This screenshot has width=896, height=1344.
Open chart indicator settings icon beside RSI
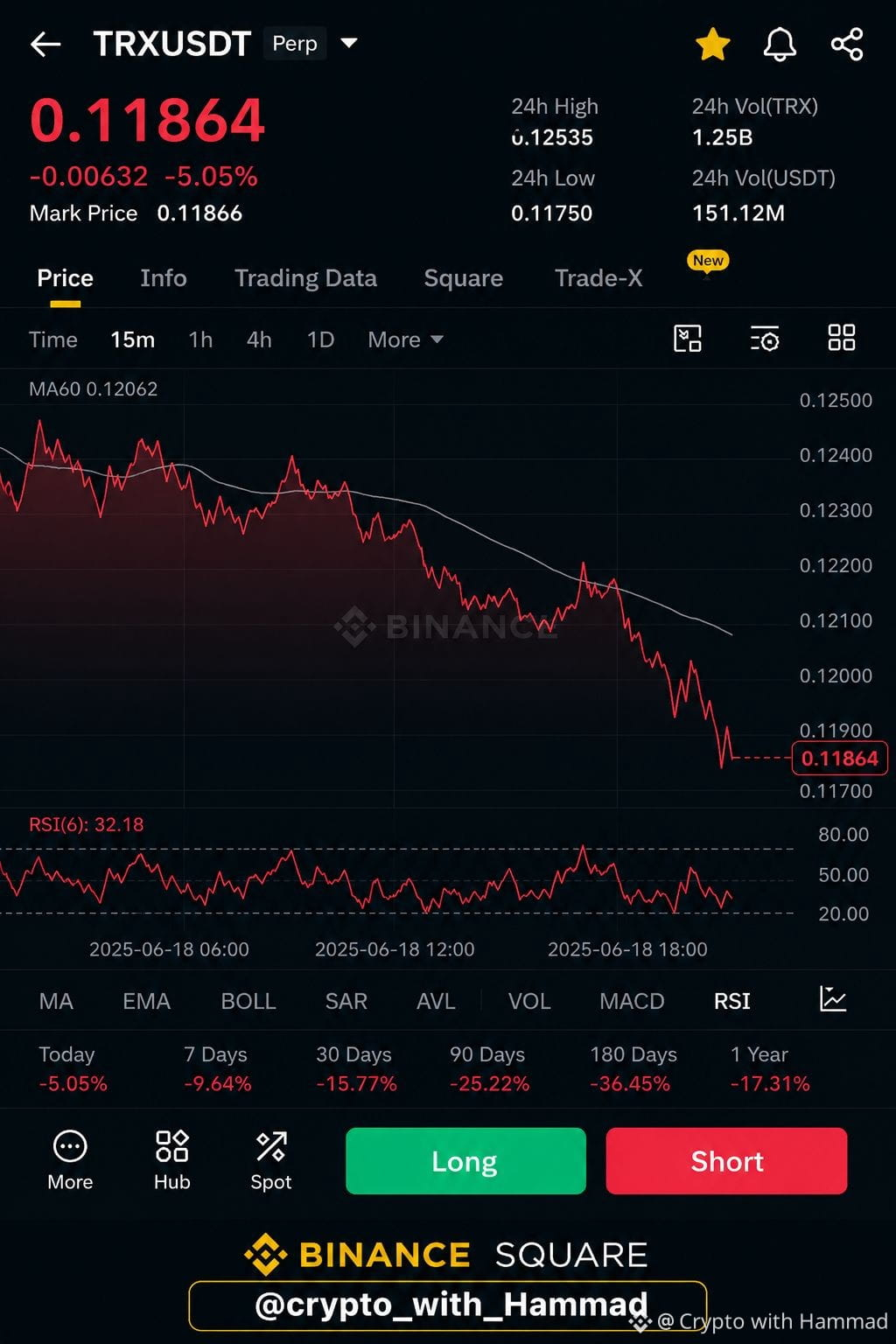(833, 999)
